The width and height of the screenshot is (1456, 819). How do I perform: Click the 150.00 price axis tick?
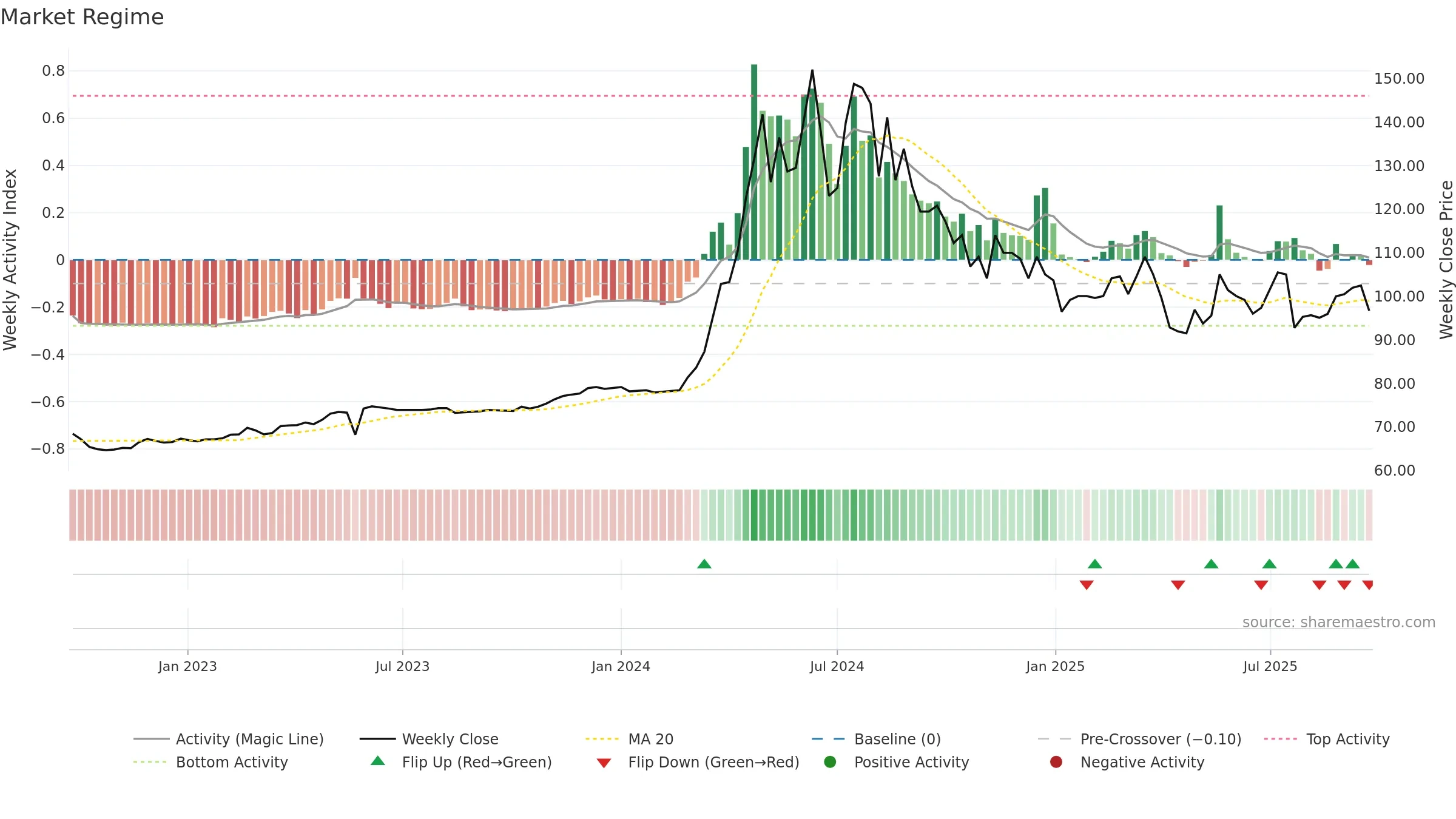[1399, 79]
